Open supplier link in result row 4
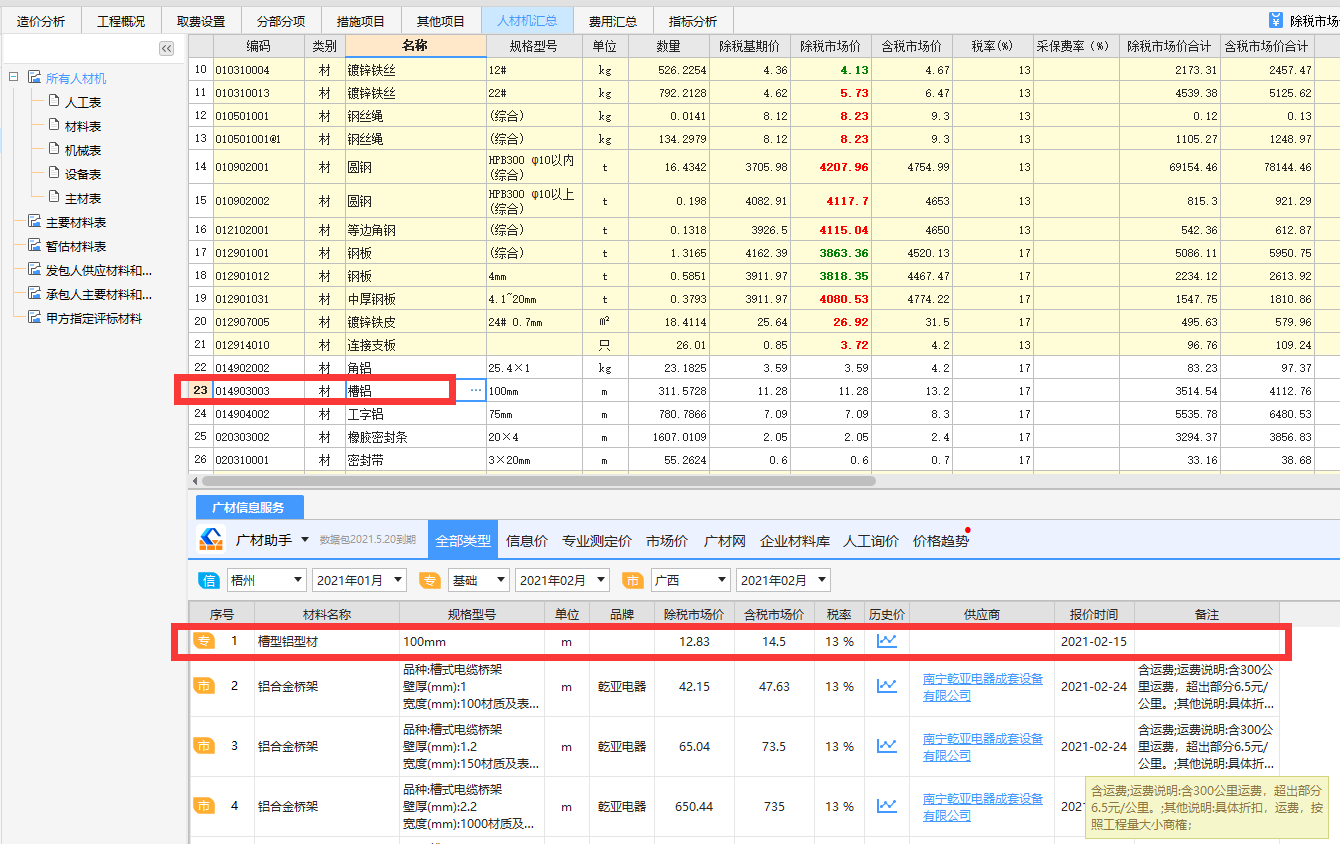This screenshot has height=844, width=1340. pos(983,807)
